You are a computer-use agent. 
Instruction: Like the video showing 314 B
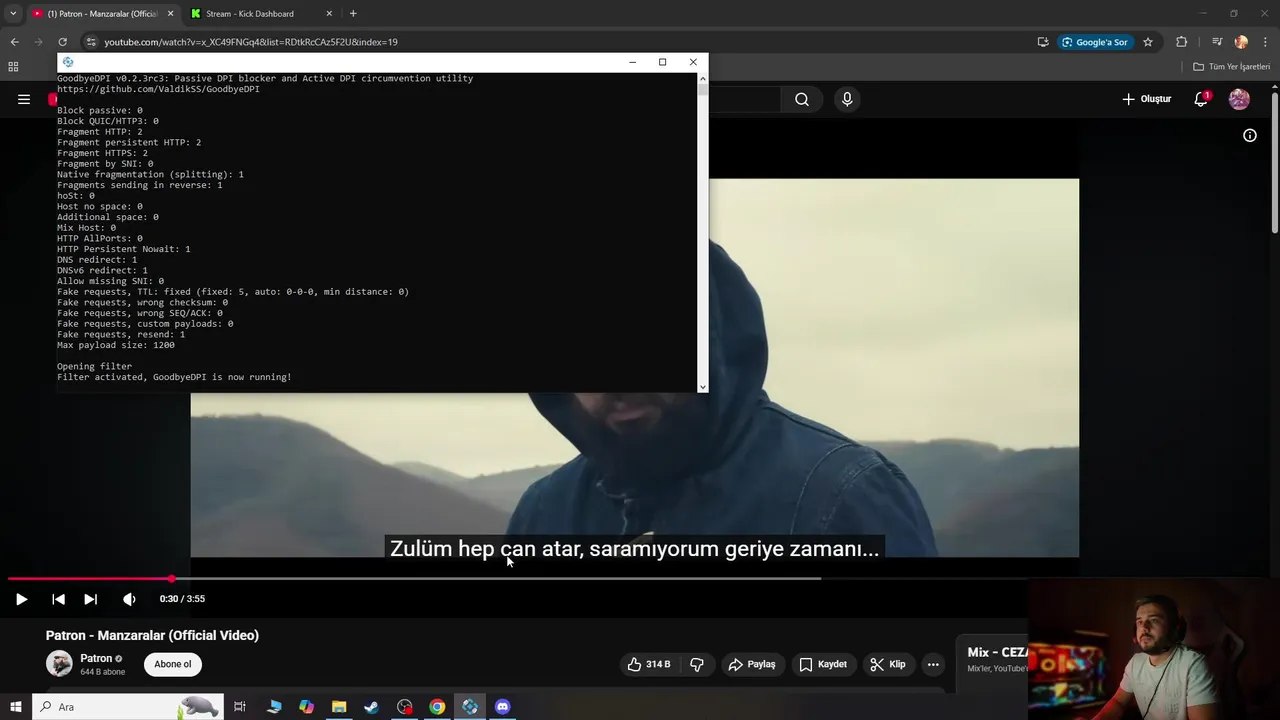[648, 664]
